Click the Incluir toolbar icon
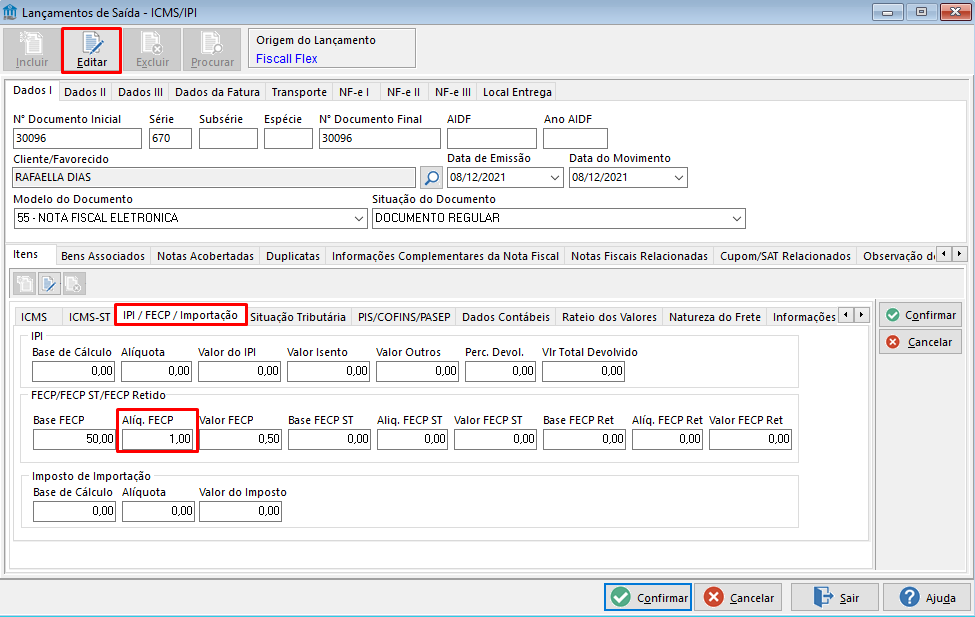This screenshot has height=617, width=975. [x=32, y=50]
